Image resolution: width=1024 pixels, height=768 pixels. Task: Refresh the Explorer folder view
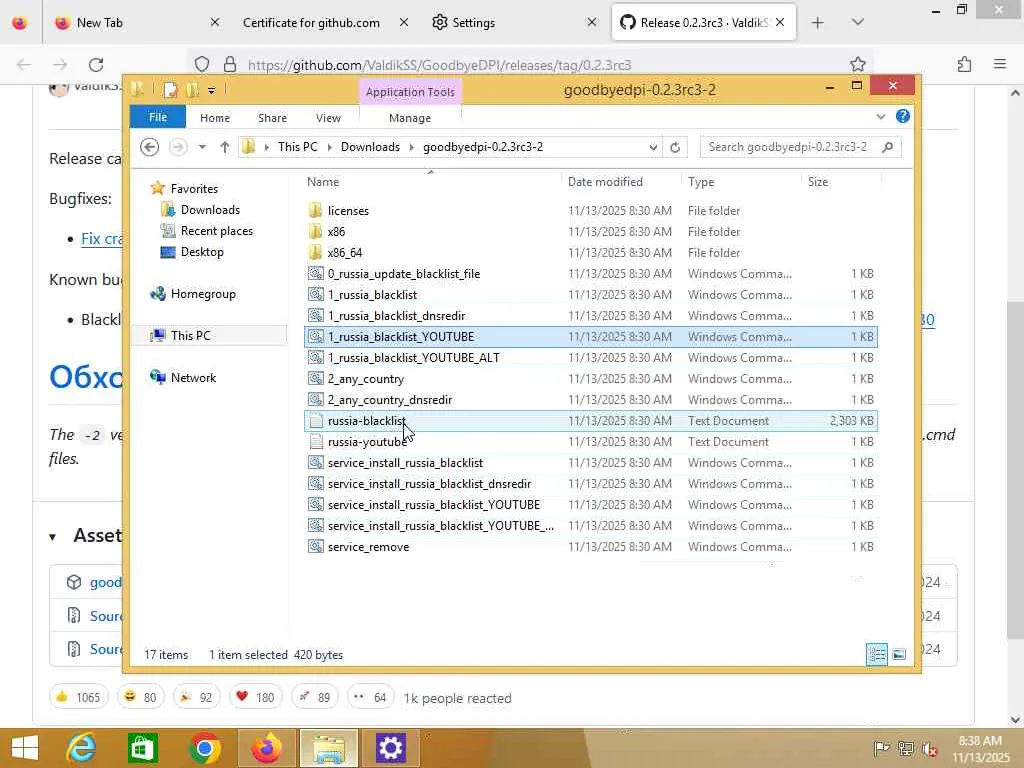pyautogui.click(x=675, y=147)
